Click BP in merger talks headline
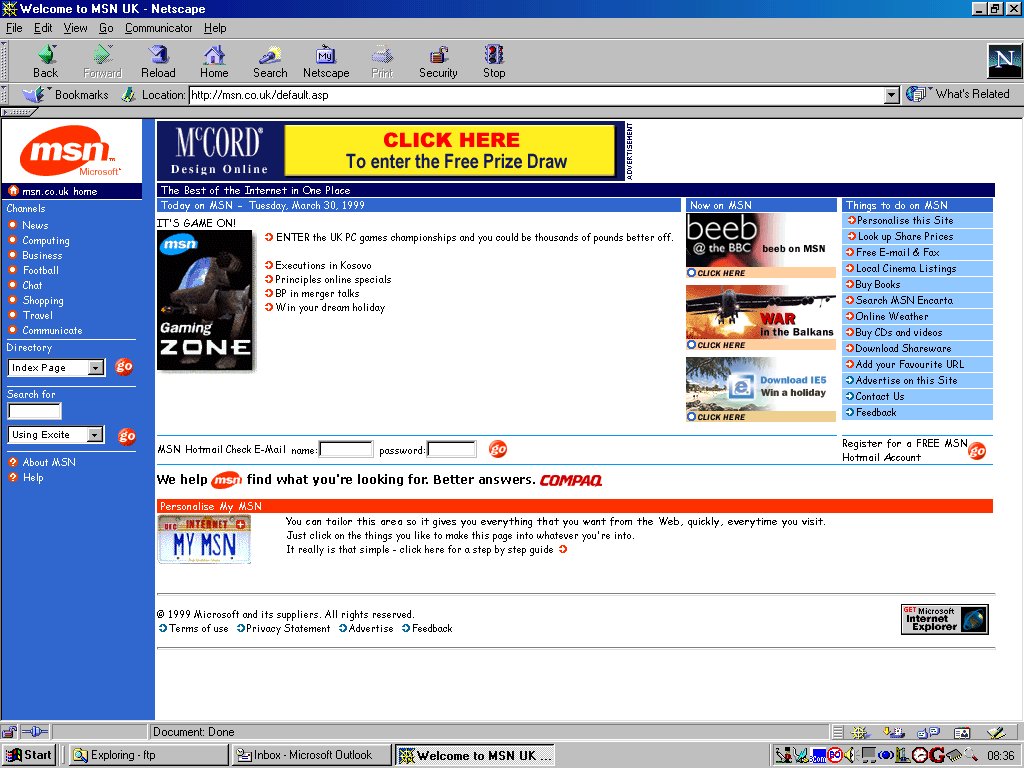The image size is (1024, 768). 317,293
